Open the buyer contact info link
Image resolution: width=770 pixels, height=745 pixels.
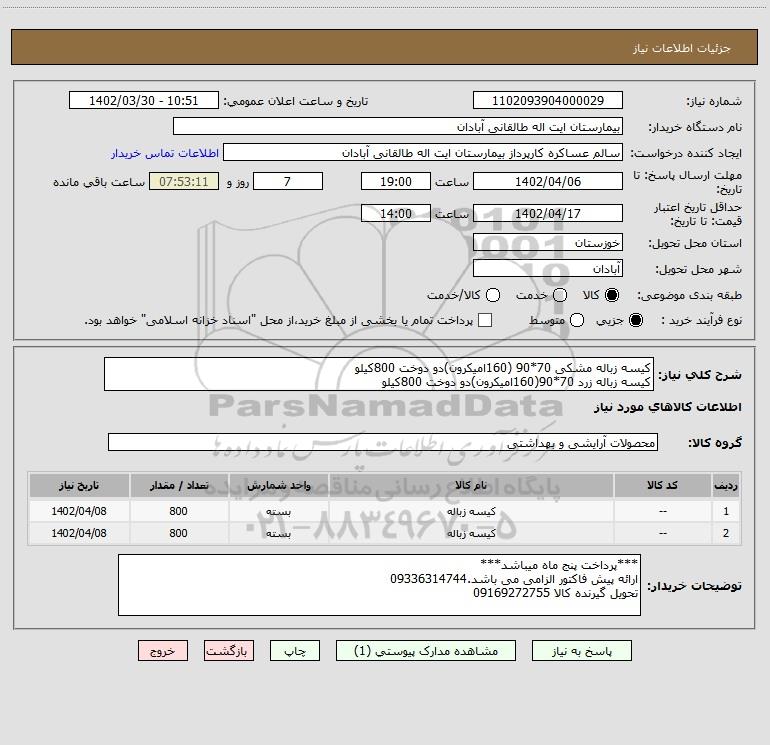click(x=165, y=153)
